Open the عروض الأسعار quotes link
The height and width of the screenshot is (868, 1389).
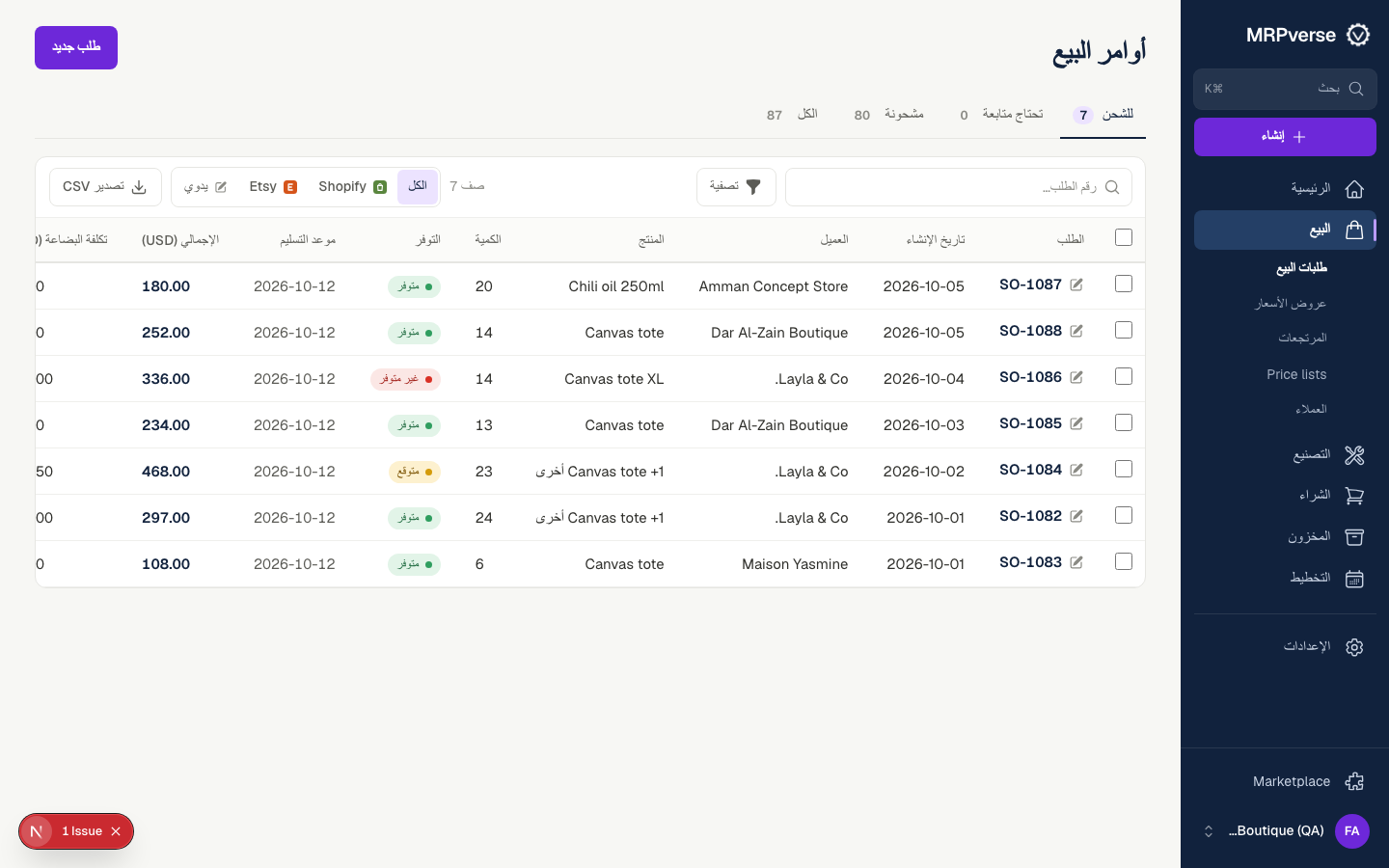(x=1291, y=304)
